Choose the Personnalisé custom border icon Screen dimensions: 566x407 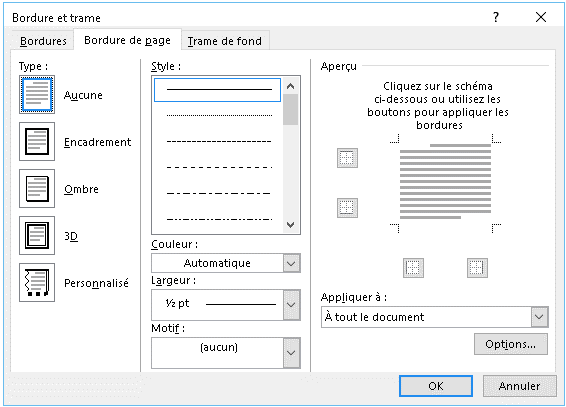click(x=37, y=282)
